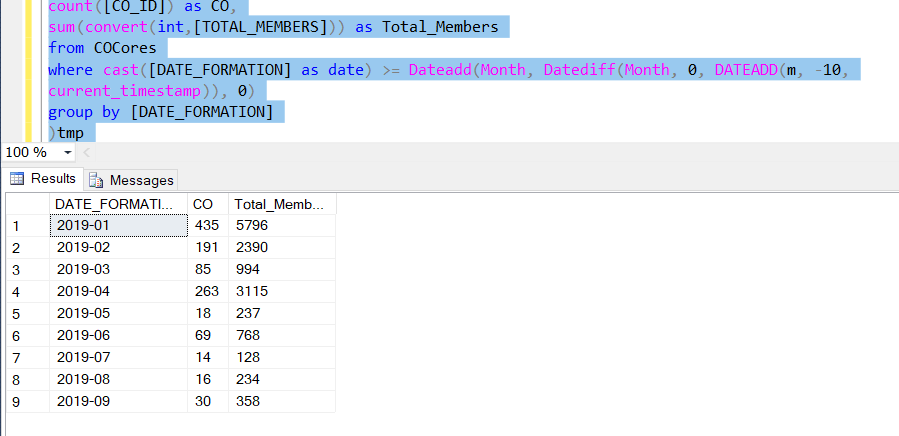Click the cell 2019-05

click(119, 313)
